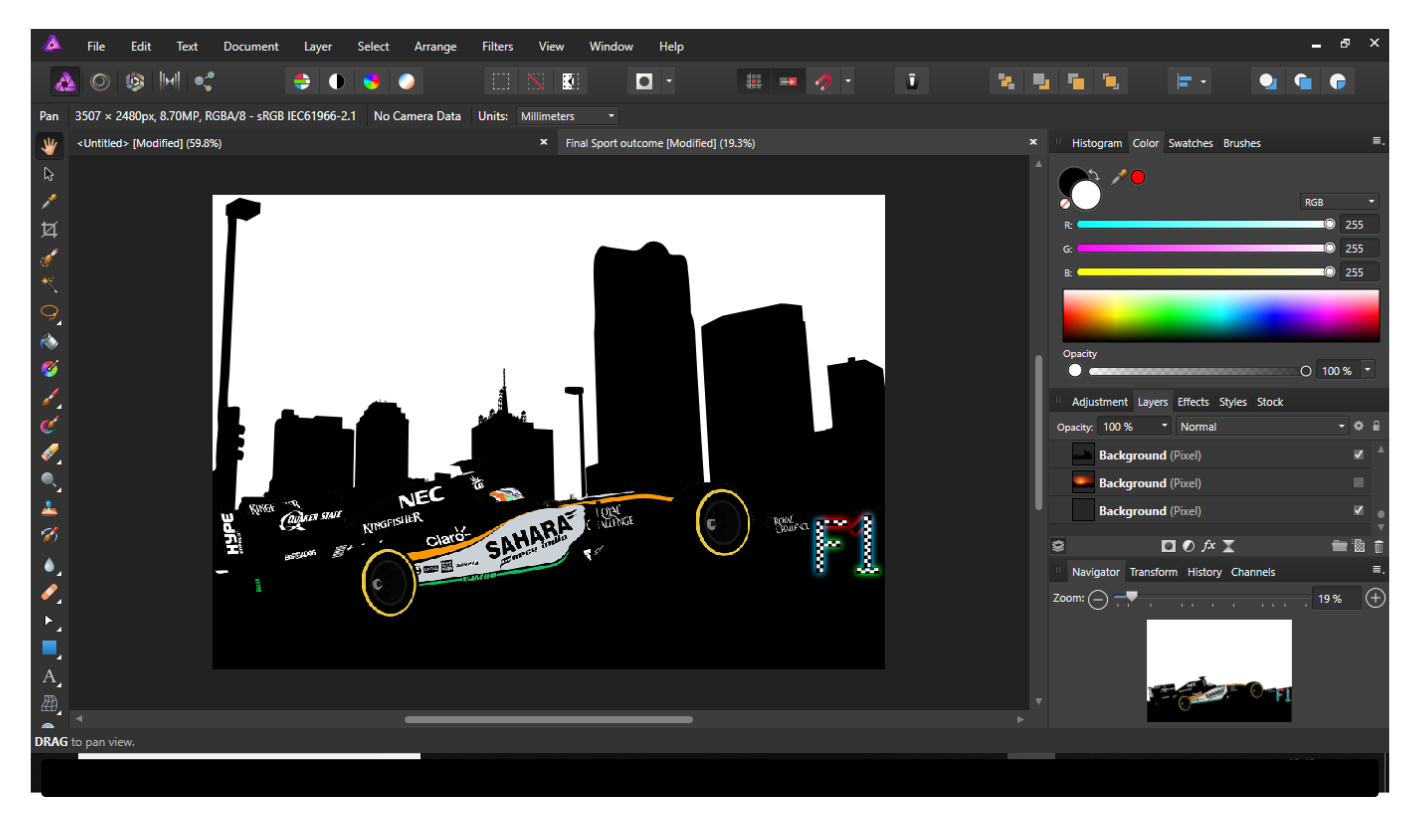Click the Navigator zoom in plus button
This screenshot has height=815, width=1414.
(1375, 598)
